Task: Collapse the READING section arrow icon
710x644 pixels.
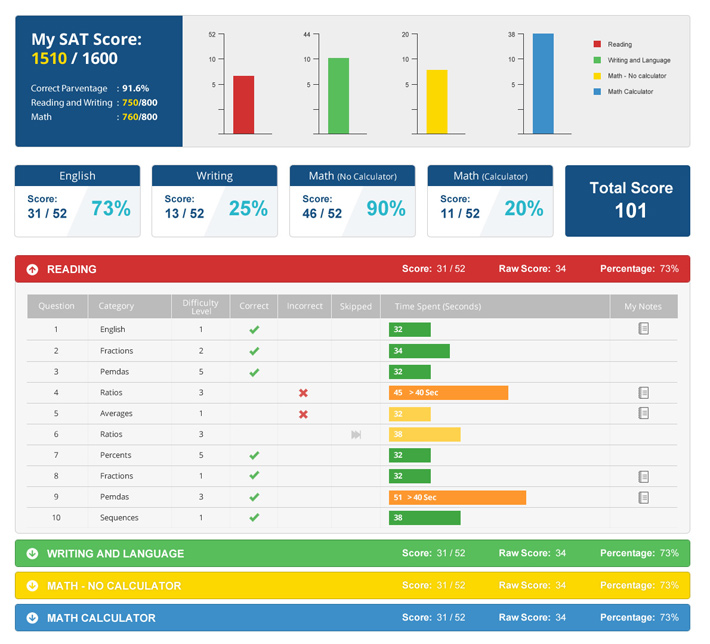Action: (32, 269)
